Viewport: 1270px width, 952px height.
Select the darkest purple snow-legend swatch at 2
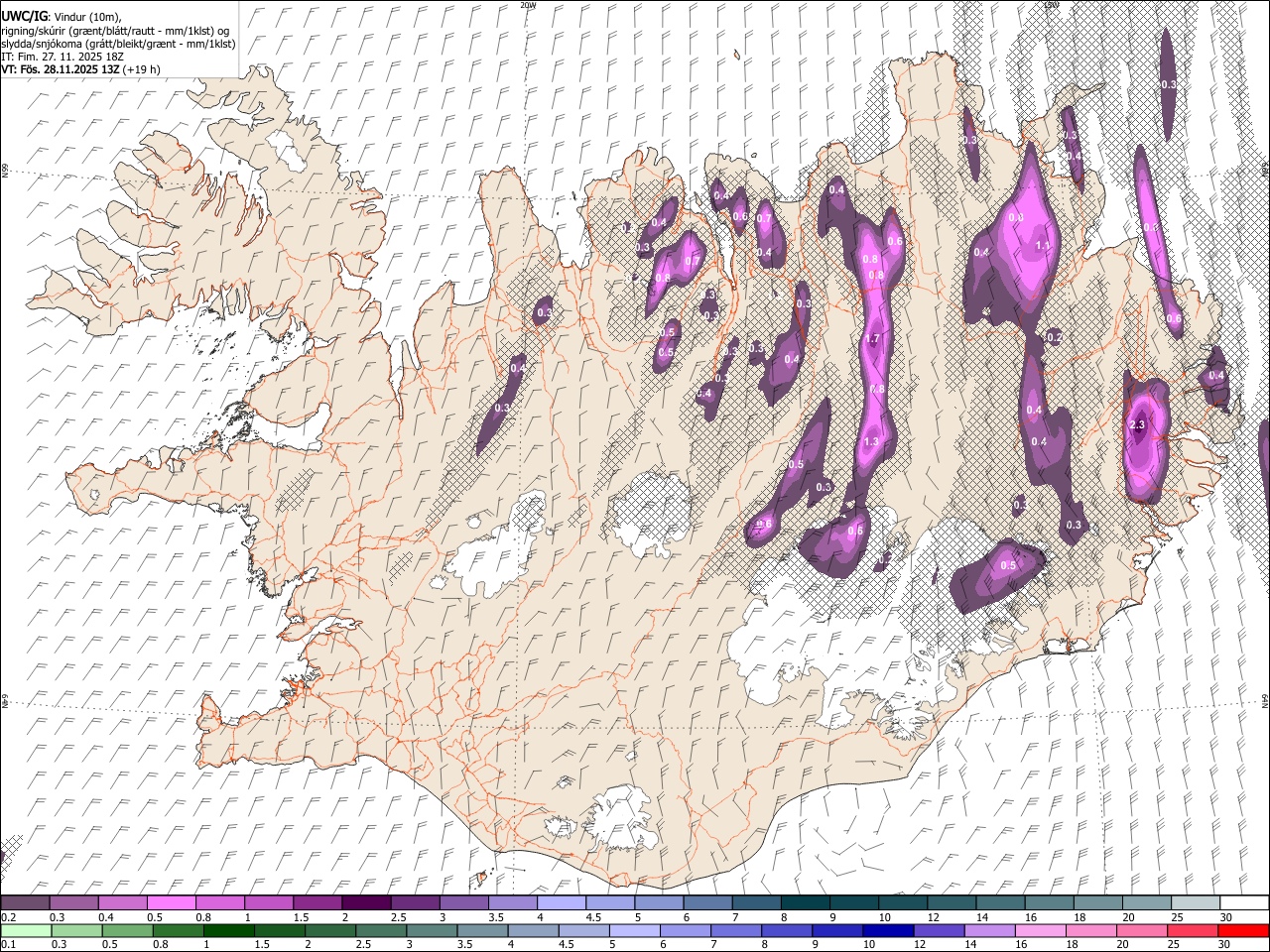pyautogui.click(x=366, y=902)
